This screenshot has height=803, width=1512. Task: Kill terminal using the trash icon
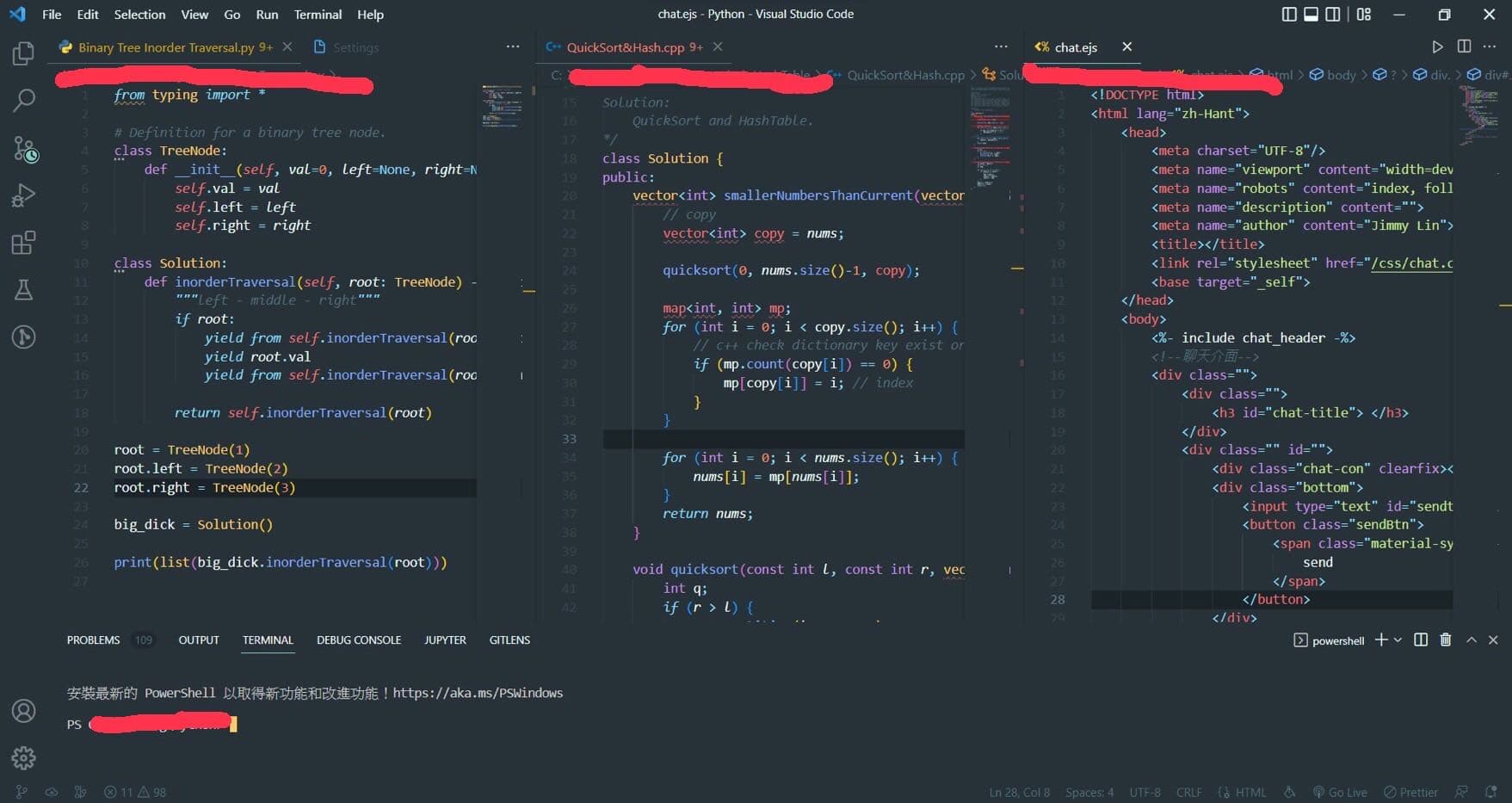click(1446, 639)
